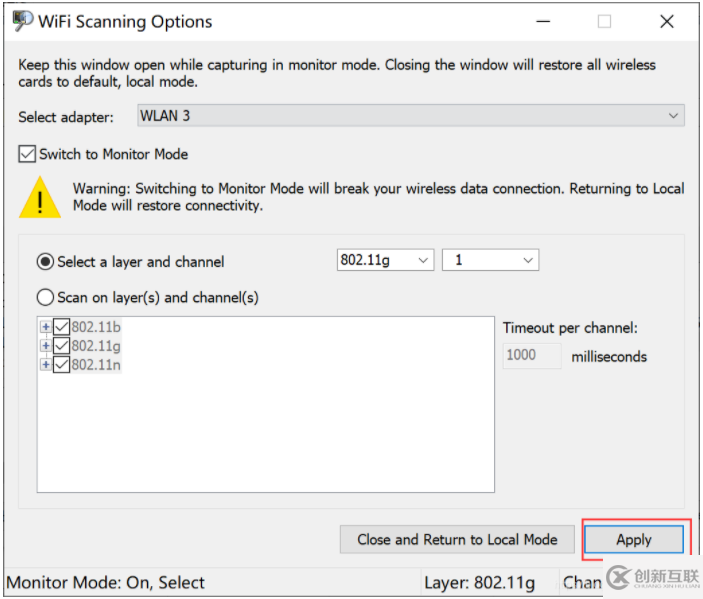Open the Select adapter WLAN 3 dropdown

click(x=410, y=116)
